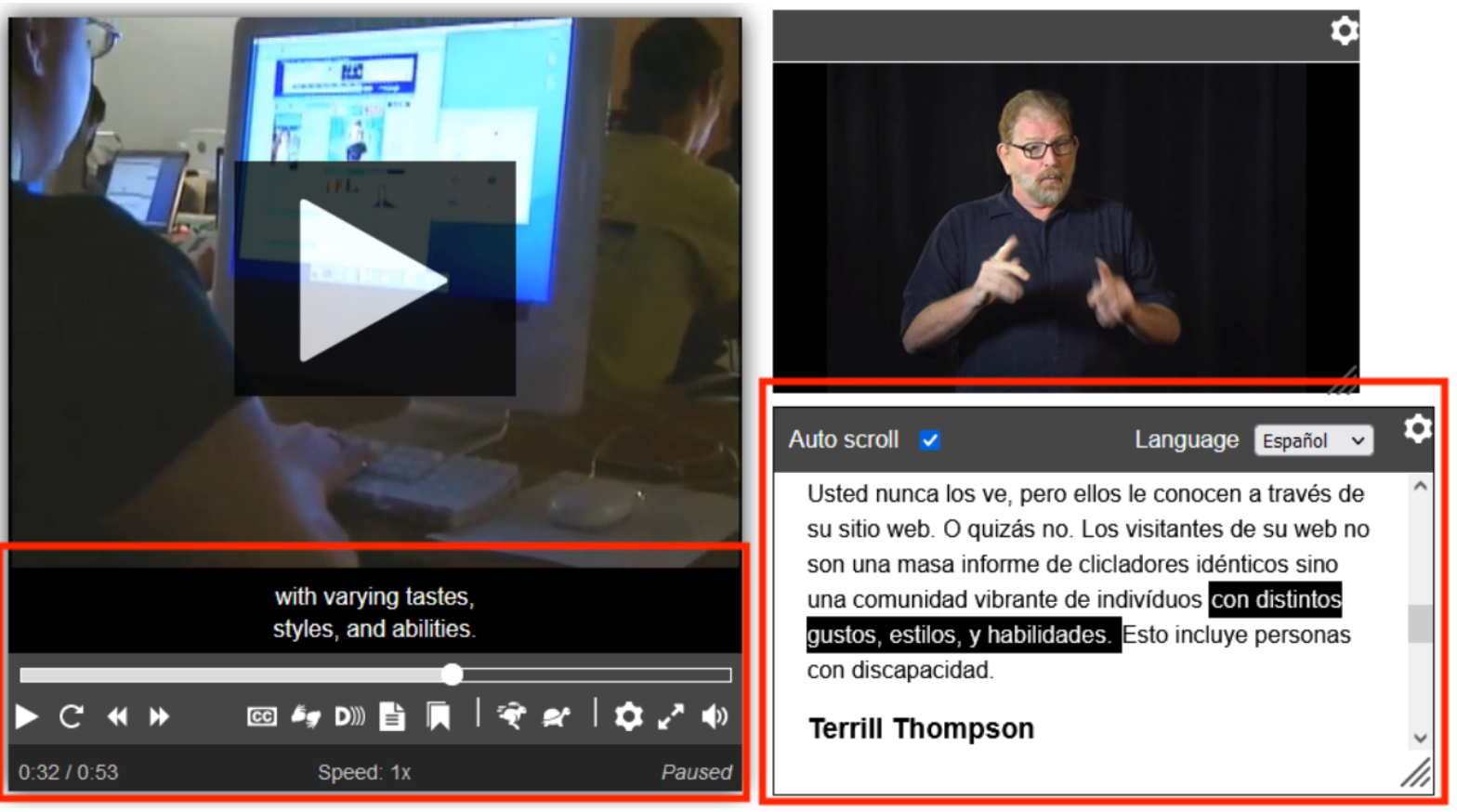Rewind using the double left arrow icon
Viewport: 1457px width, 812px height.
(x=117, y=717)
